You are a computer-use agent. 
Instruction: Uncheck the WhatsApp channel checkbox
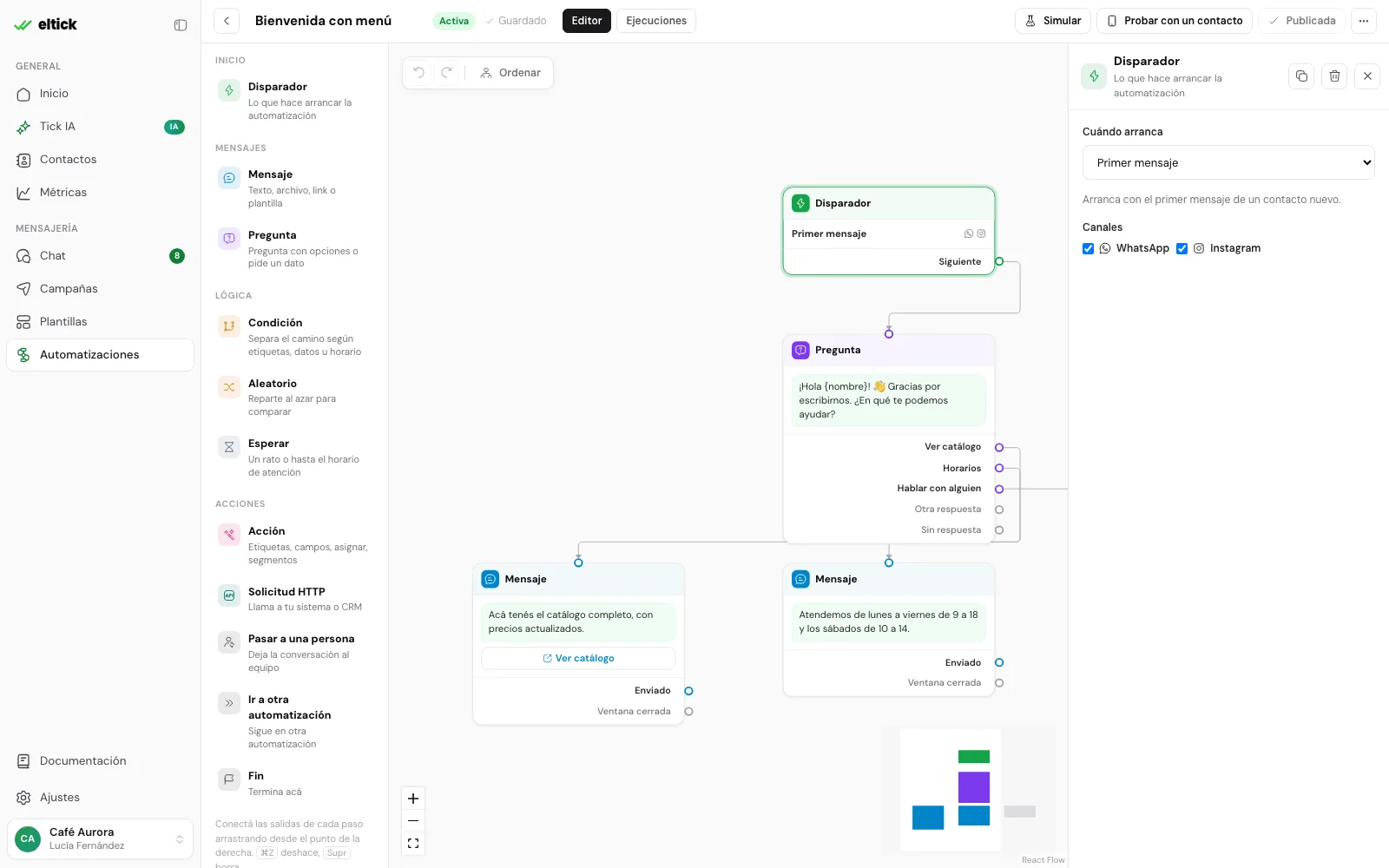(x=1088, y=248)
